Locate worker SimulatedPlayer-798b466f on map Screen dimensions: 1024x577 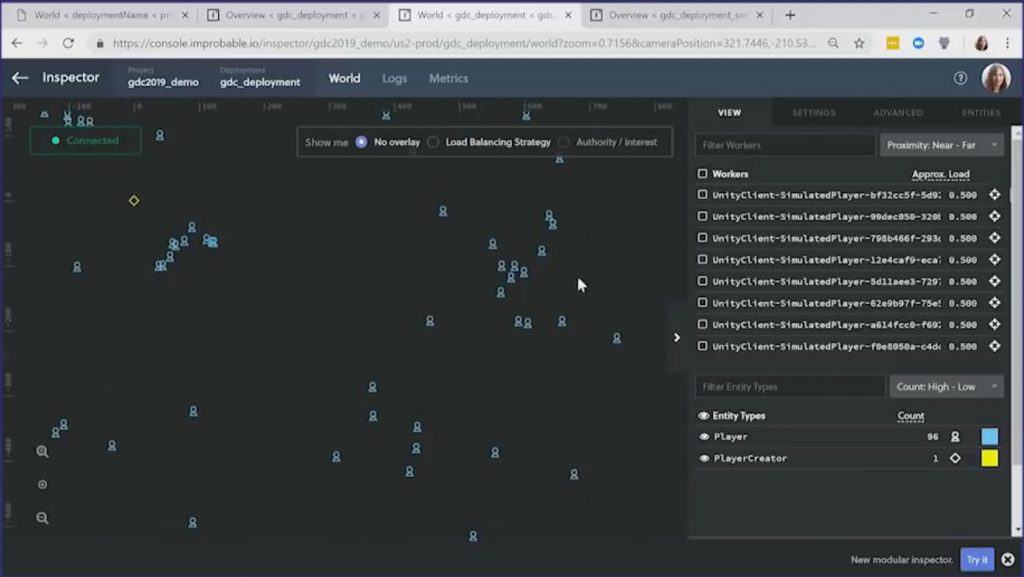[x=995, y=238]
